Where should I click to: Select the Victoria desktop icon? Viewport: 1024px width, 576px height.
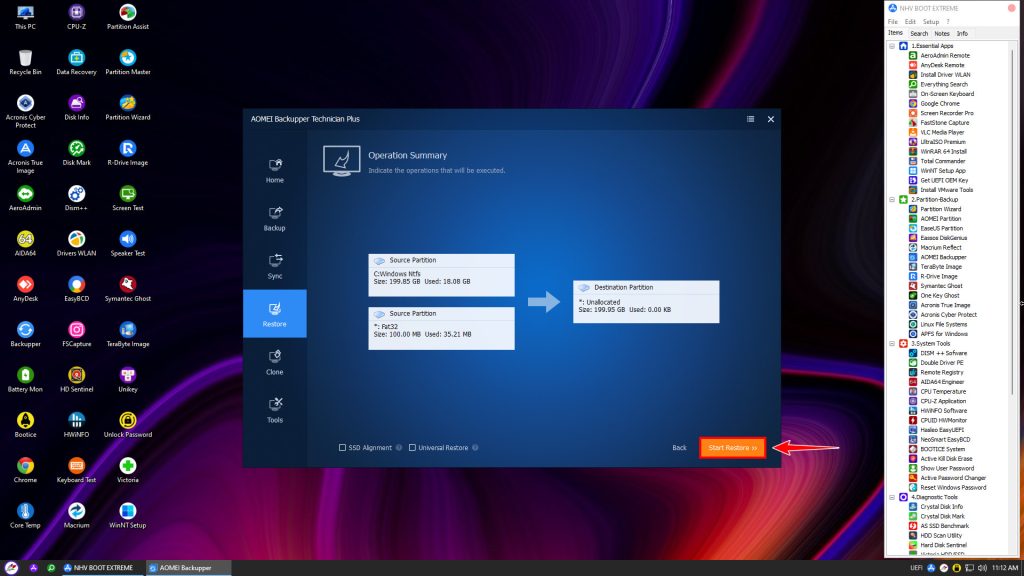(128, 470)
